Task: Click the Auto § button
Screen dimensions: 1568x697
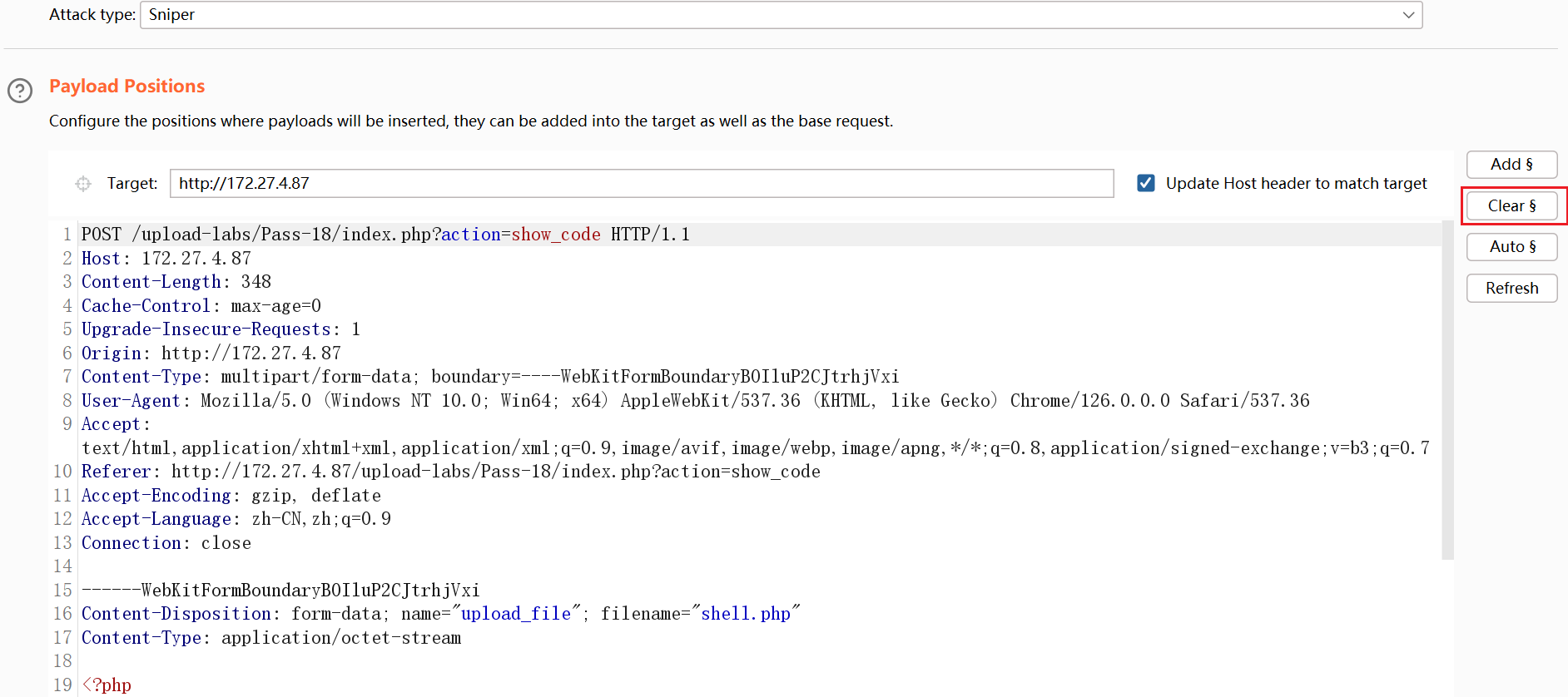Action: coord(1511,246)
